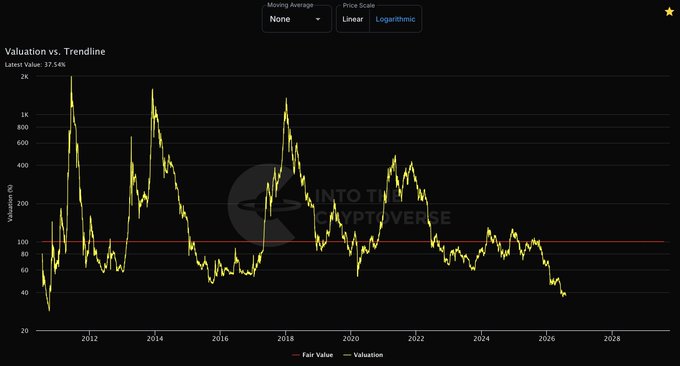Click the Latest Value 37.54% text
680x366 pixels.
click(x=35, y=65)
